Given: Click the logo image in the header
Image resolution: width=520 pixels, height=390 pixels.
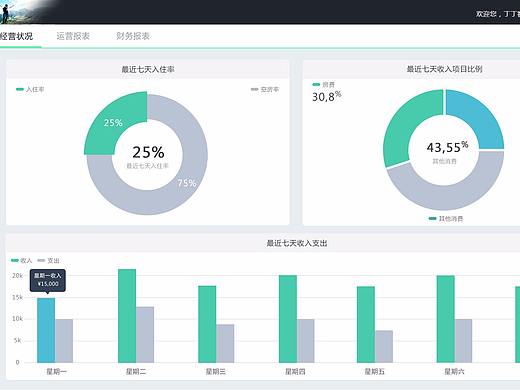Looking at the screenshot, I should [27, 12].
